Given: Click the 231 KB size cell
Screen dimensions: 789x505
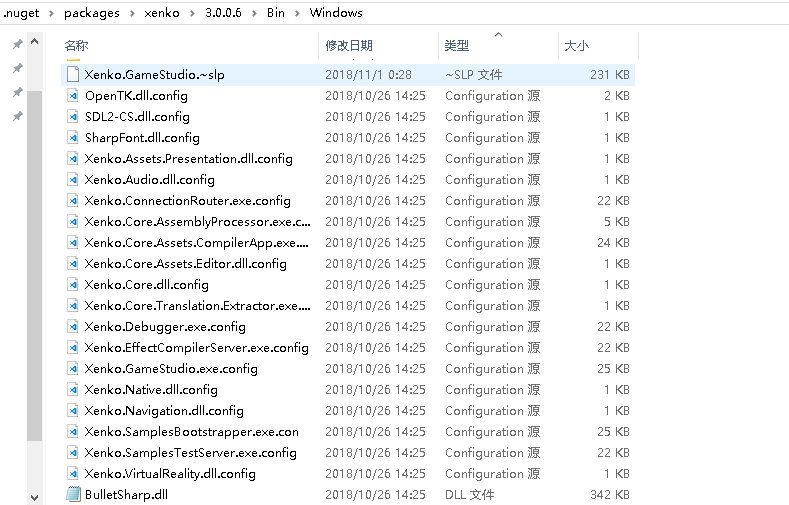Looking at the screenshot, I should 610,75.
